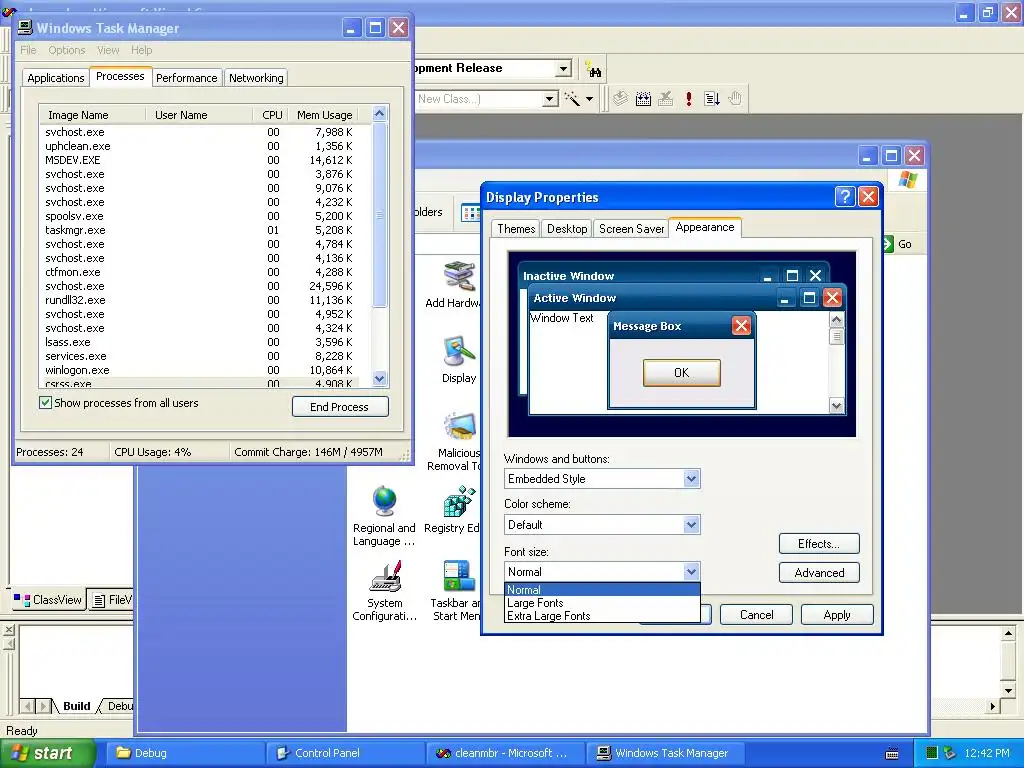1024x768 pixels.
Task: Open the WizardBar actions arrow beside the wand
Action: 589,99
